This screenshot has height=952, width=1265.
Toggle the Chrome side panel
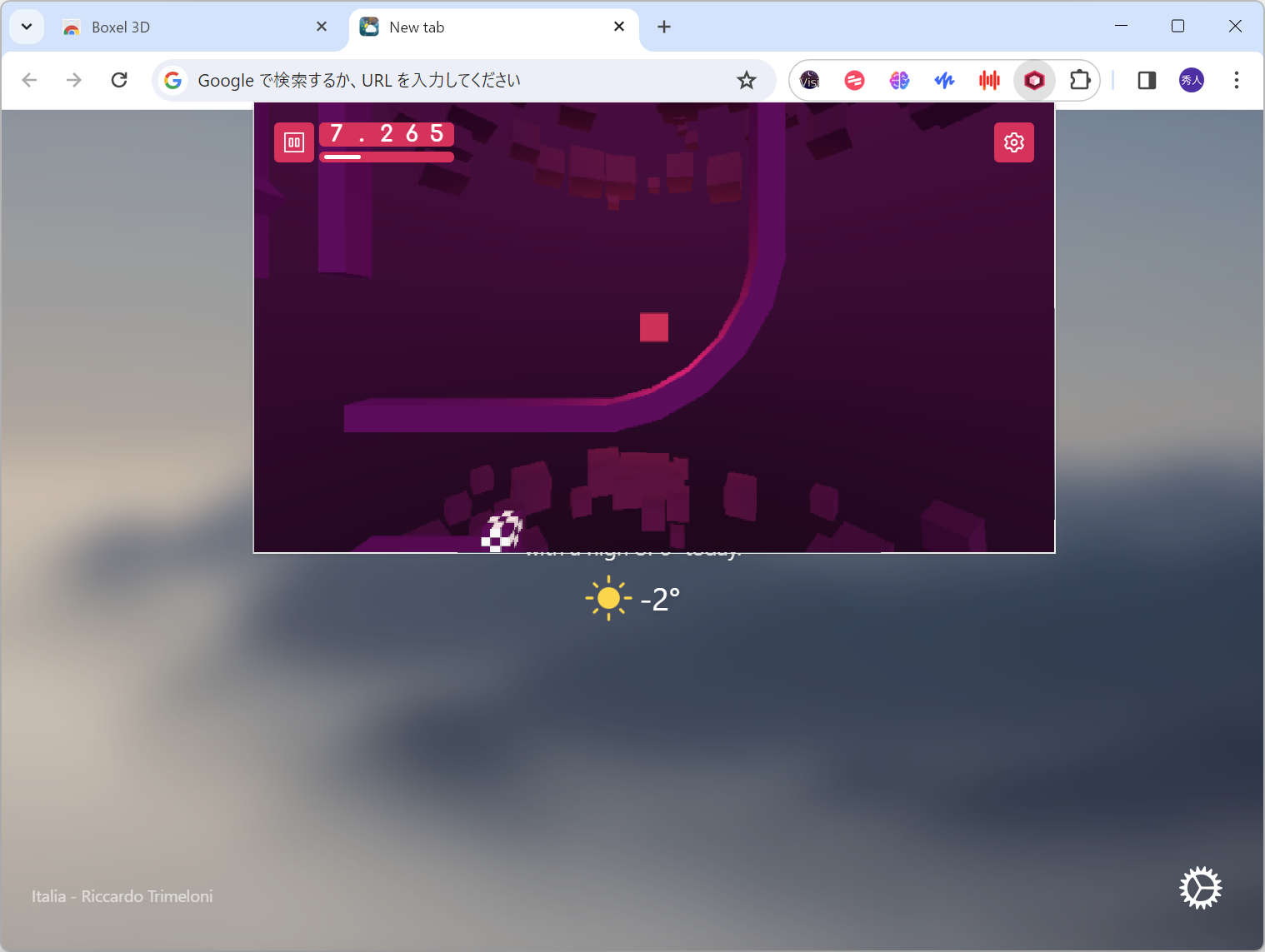pyautogui.click(x=1146, y=80)
